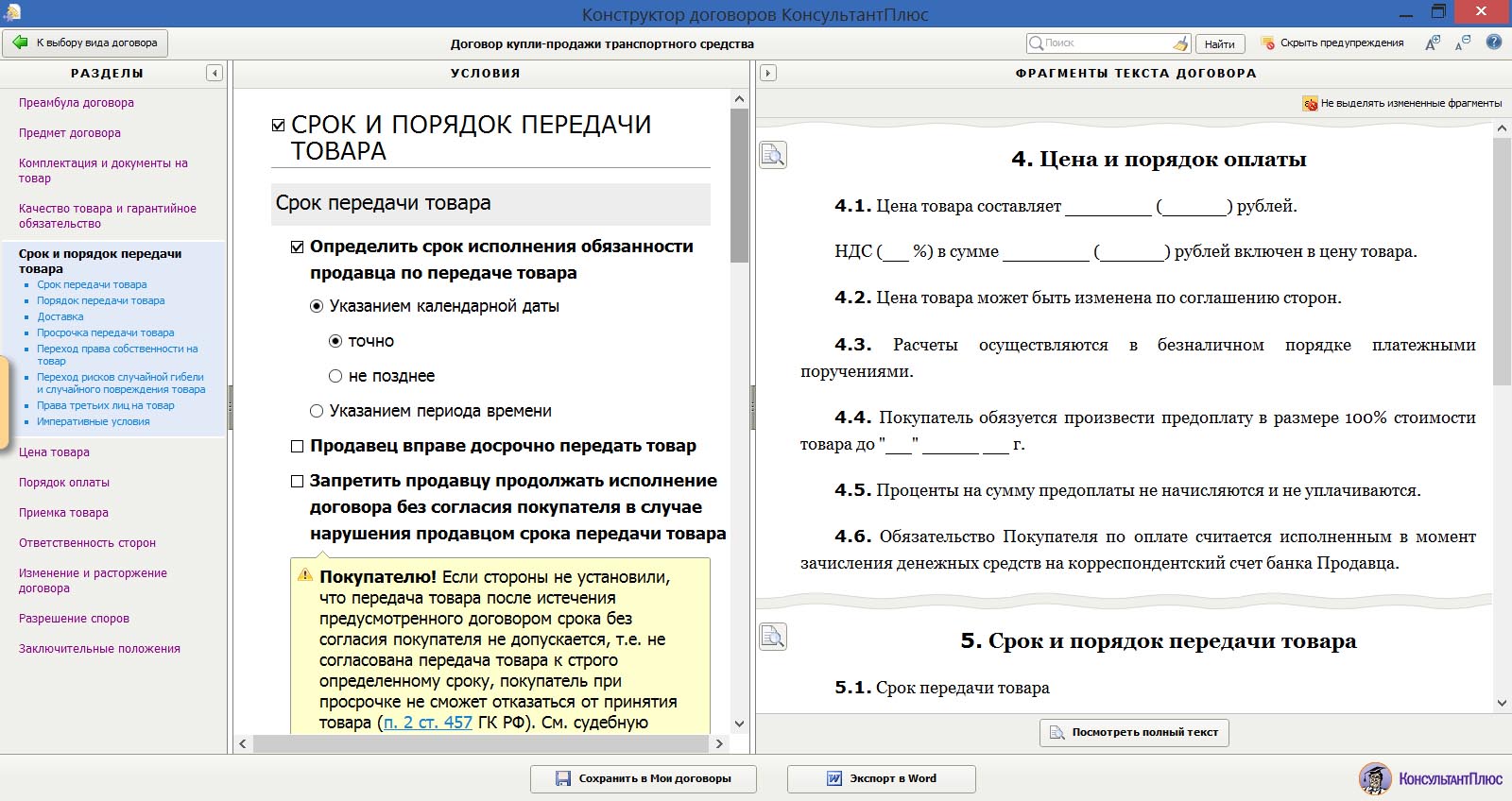Enable Запретить продавцу продолжать исполнение checkbox
This screenshot has height=801, width=1512.
pos(298,481)
